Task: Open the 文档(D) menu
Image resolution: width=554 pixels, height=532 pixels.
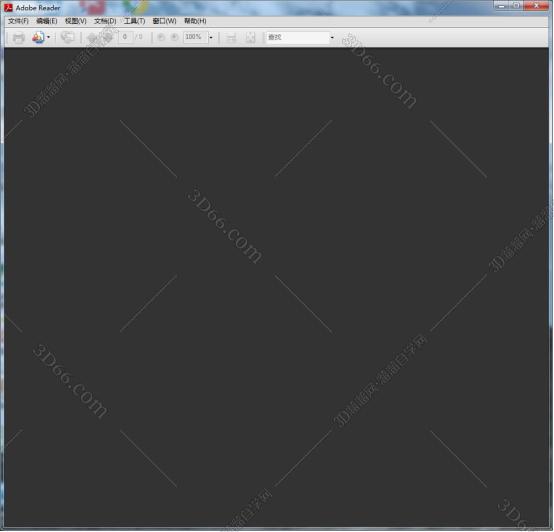Action: coord(105,21)
